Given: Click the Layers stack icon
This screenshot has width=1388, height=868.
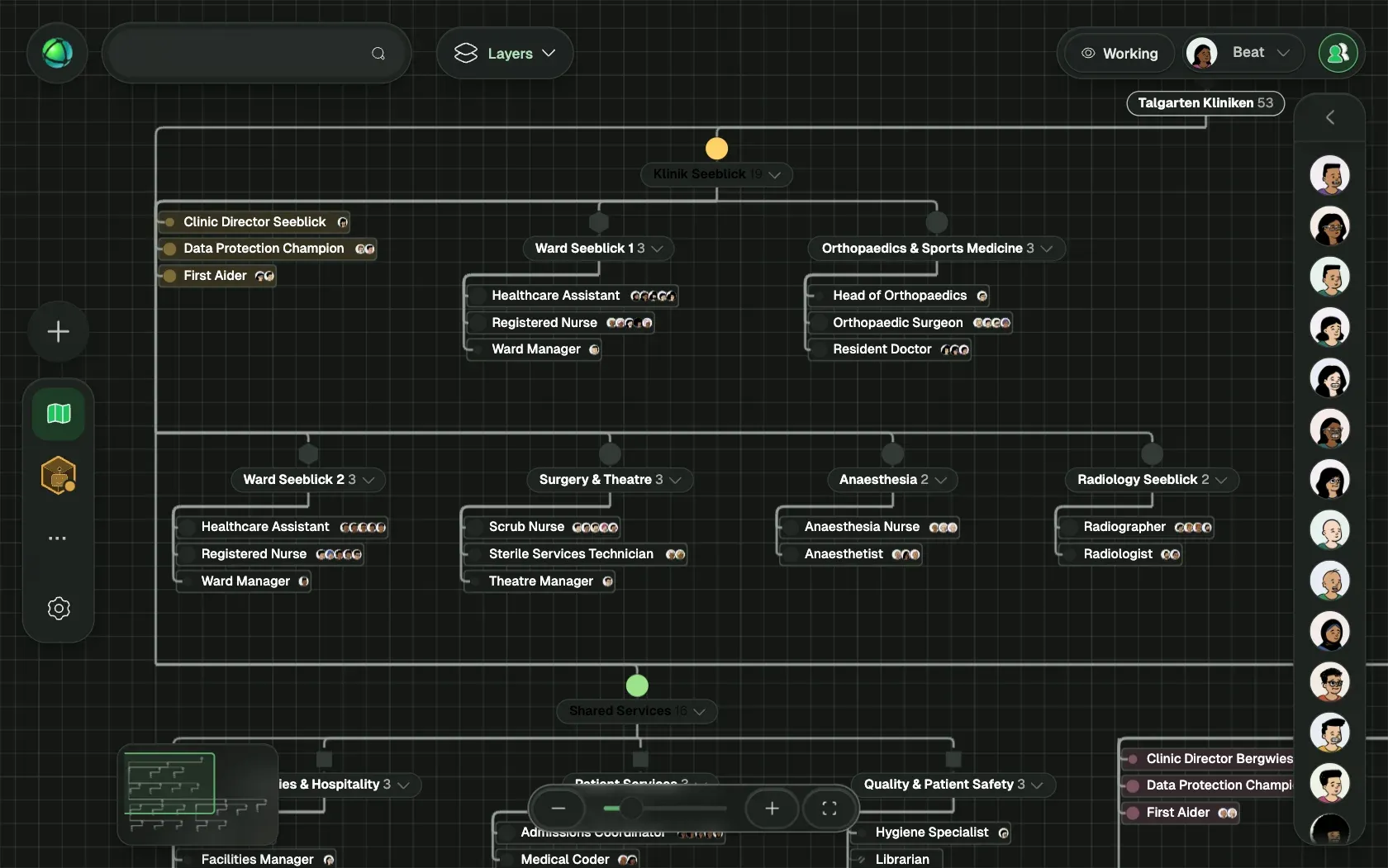Looking at the screenshot, I should coord(466,53).
